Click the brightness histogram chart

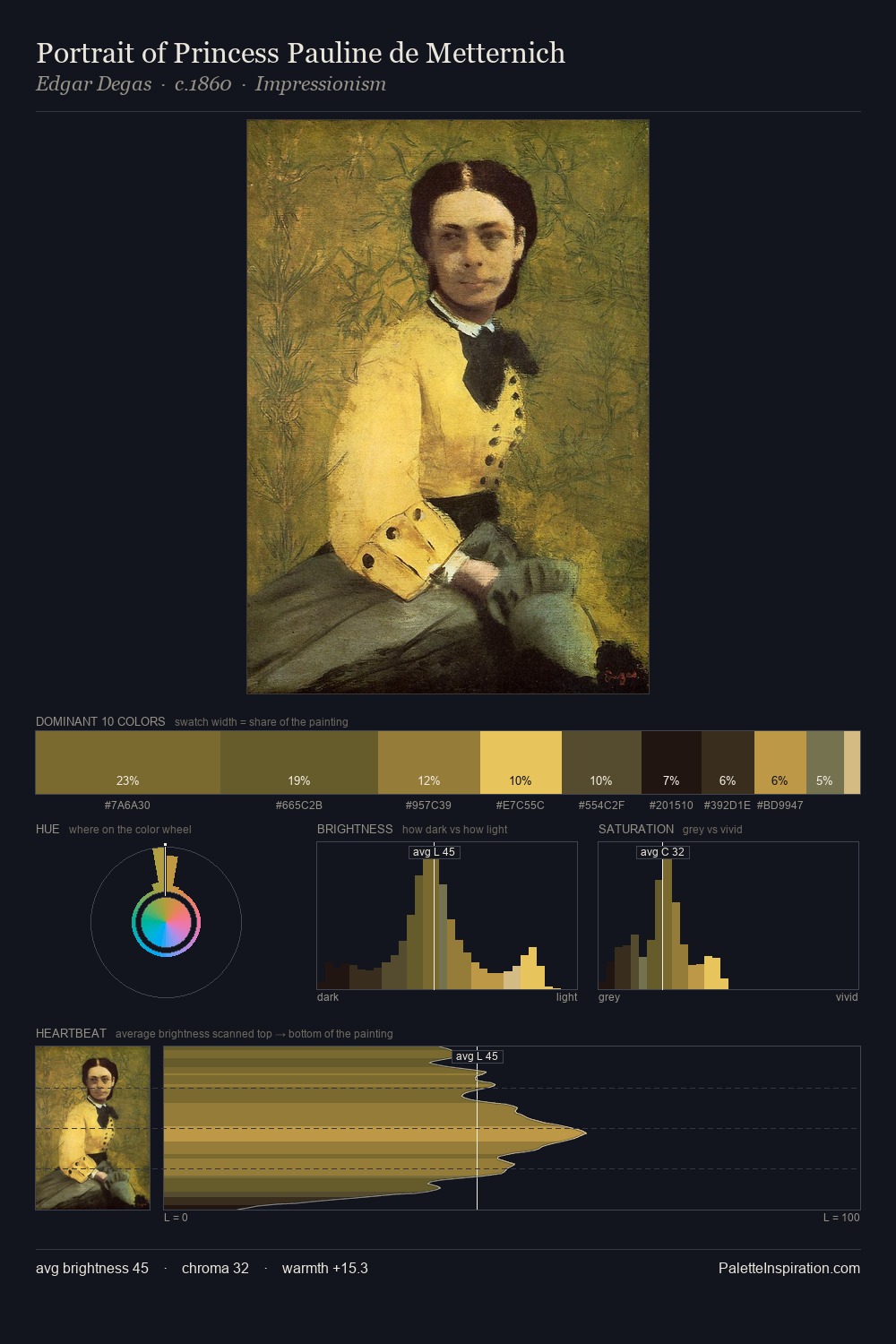click(447, 916)
